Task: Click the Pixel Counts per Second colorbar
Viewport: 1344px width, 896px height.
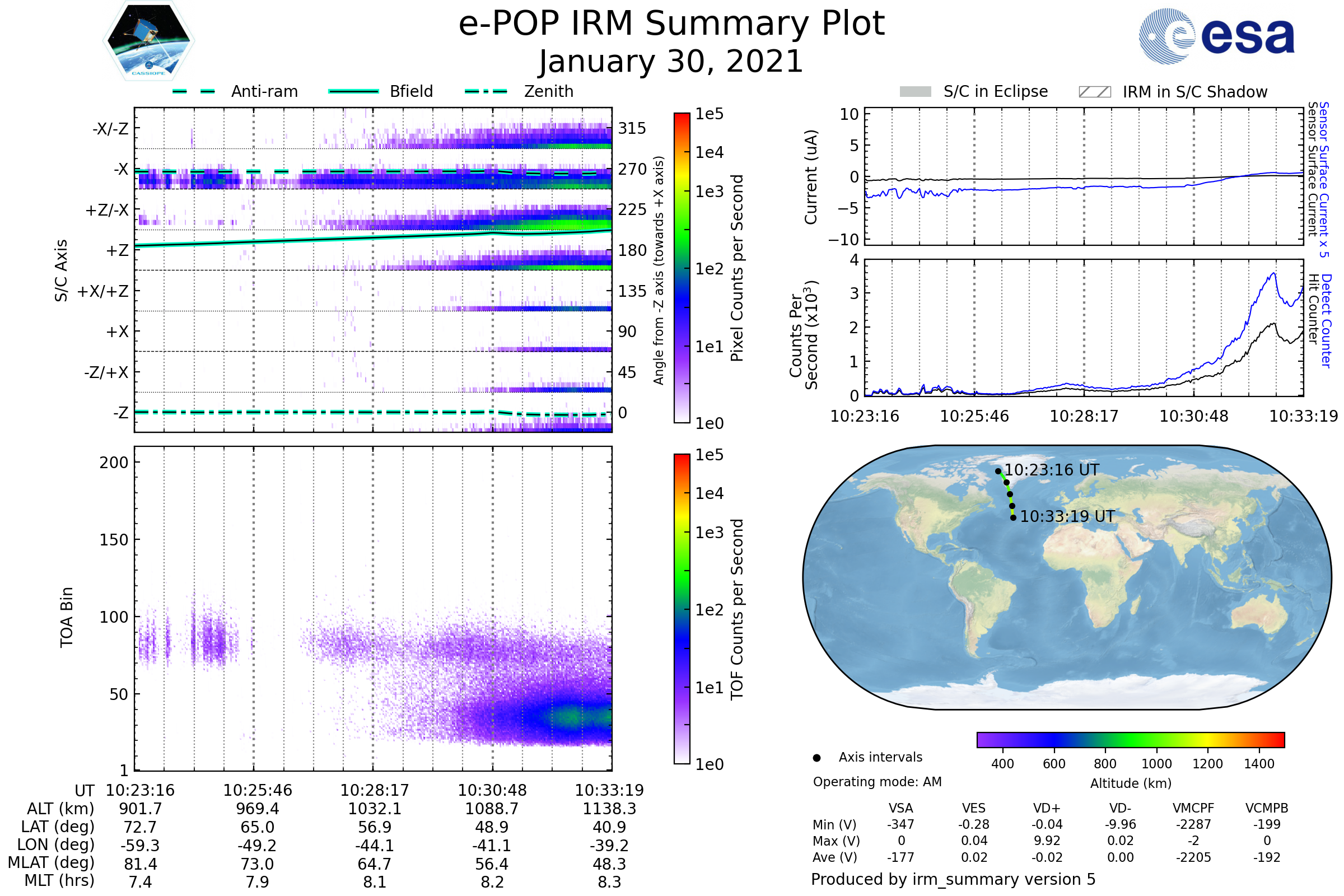Action: (x=682, y=268)
